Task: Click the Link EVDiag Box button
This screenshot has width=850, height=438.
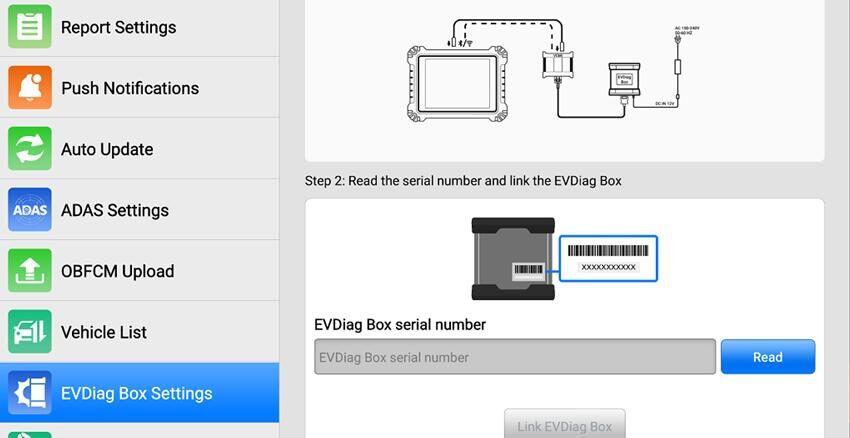Action: tap(564, 424)
